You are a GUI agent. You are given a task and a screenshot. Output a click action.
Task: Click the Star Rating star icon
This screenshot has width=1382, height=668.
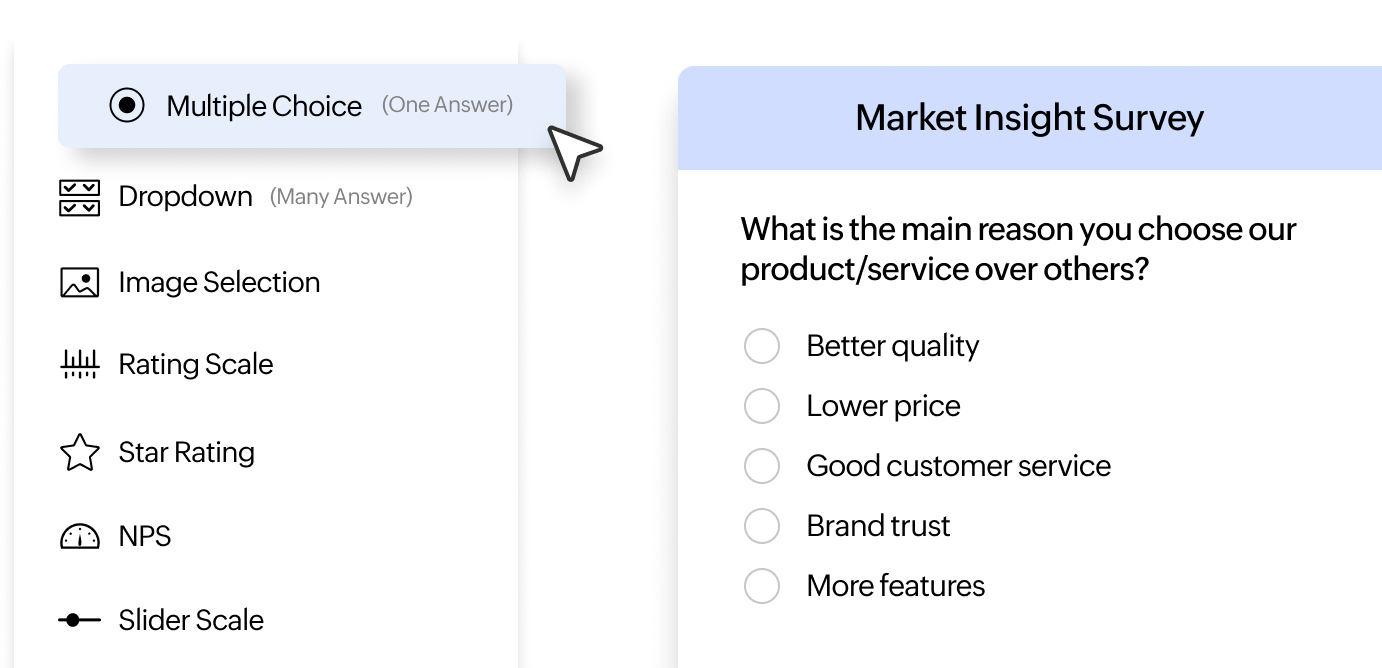pos(80,453)
